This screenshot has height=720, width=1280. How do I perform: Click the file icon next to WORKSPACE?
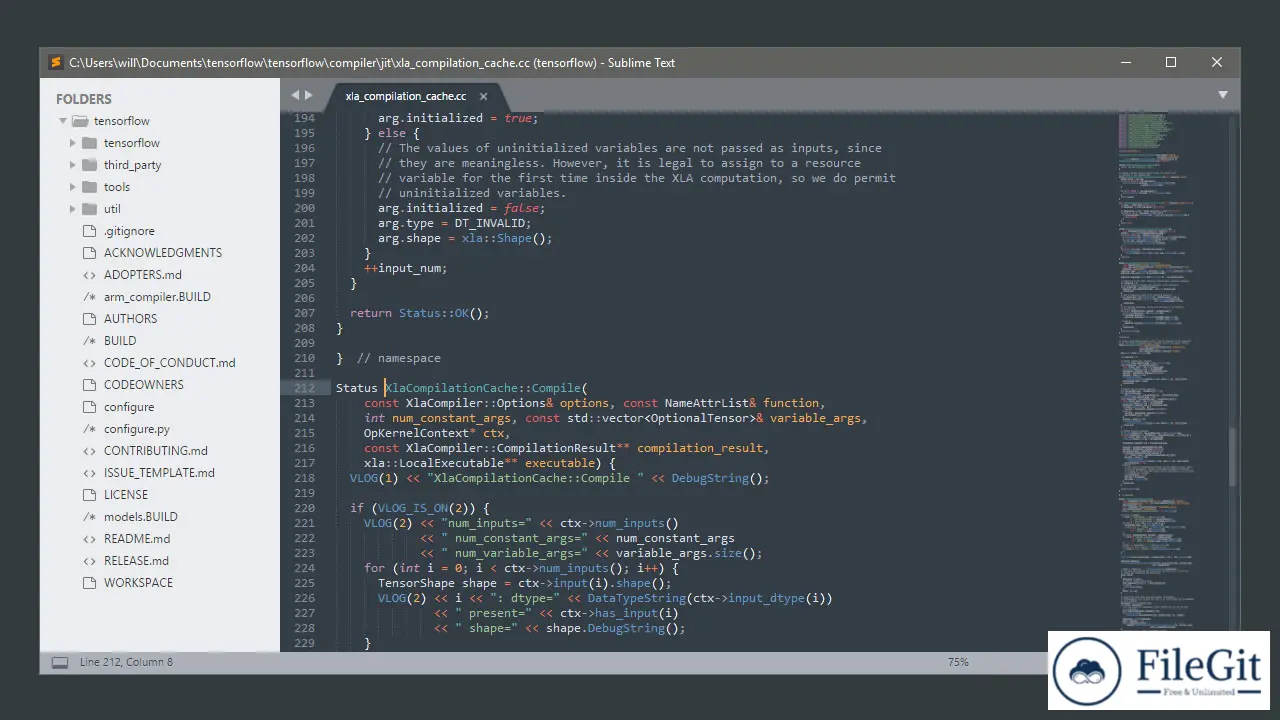(89, 583)
